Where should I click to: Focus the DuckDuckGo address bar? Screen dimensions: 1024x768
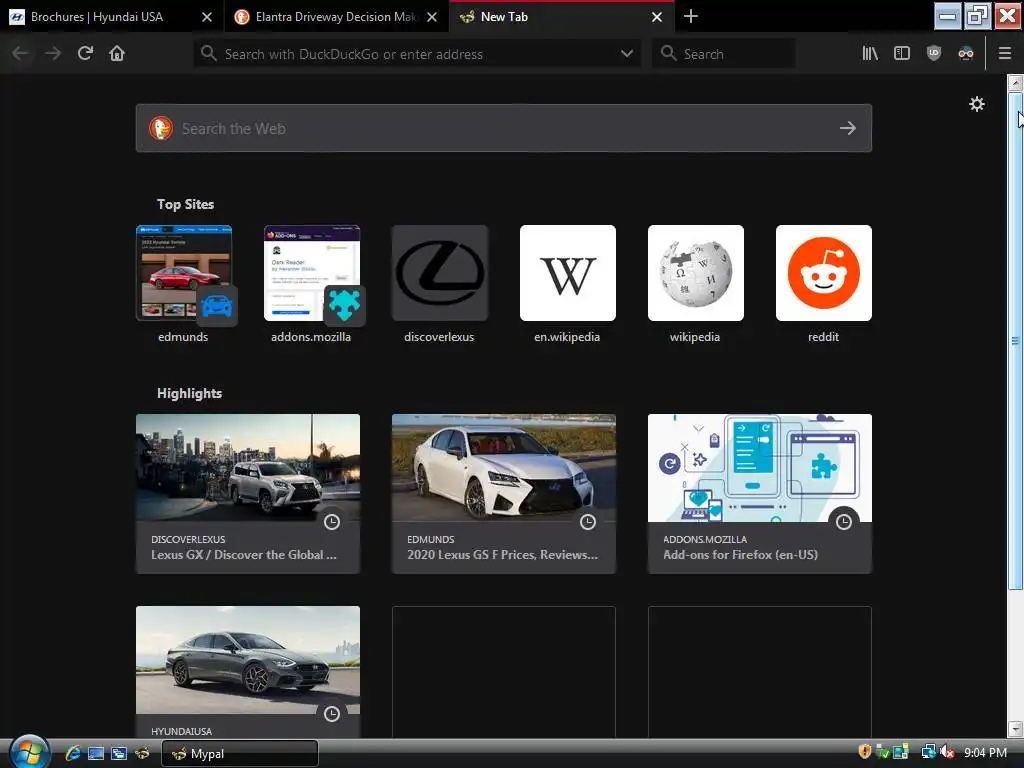pos(417,54)
